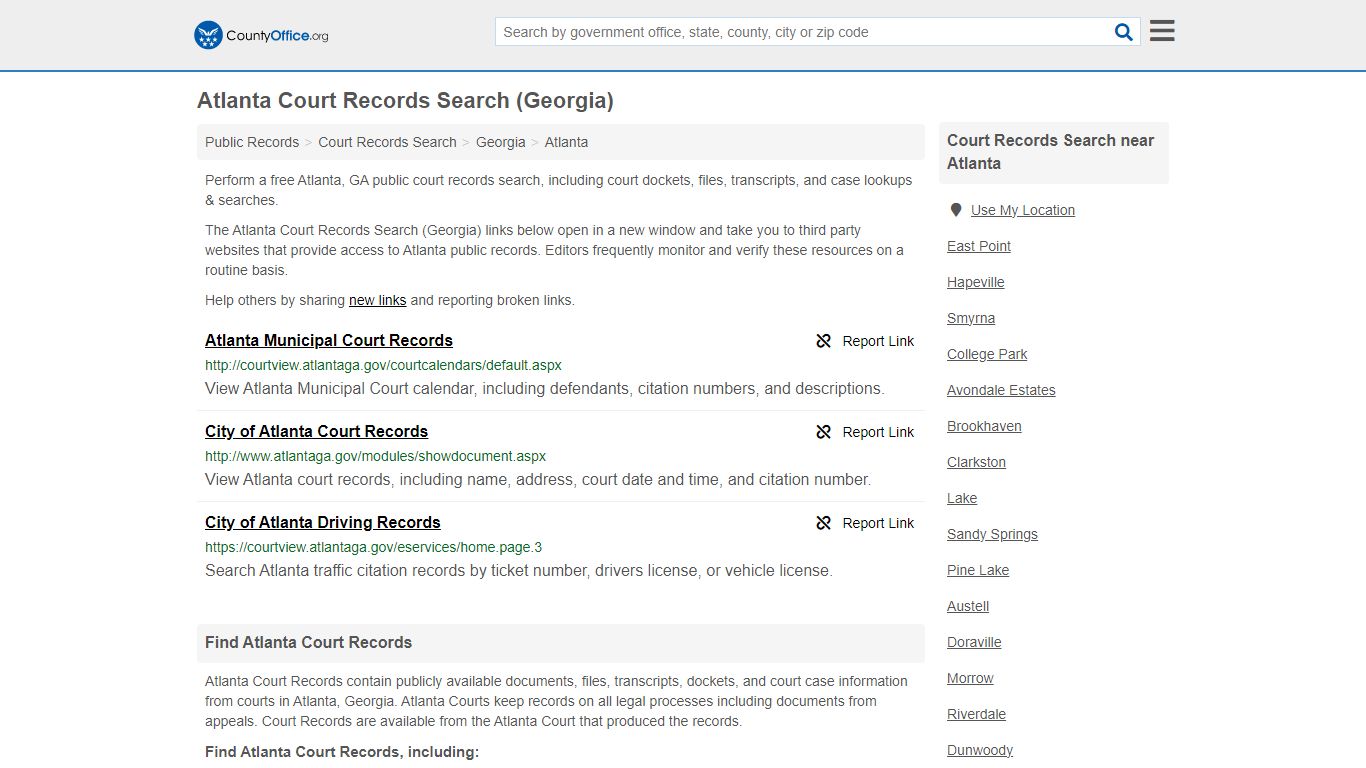This screenshot has height=768, width=1366.
Task: Click 'Find Atlanta Court Records' section heading
Action: 308,642
